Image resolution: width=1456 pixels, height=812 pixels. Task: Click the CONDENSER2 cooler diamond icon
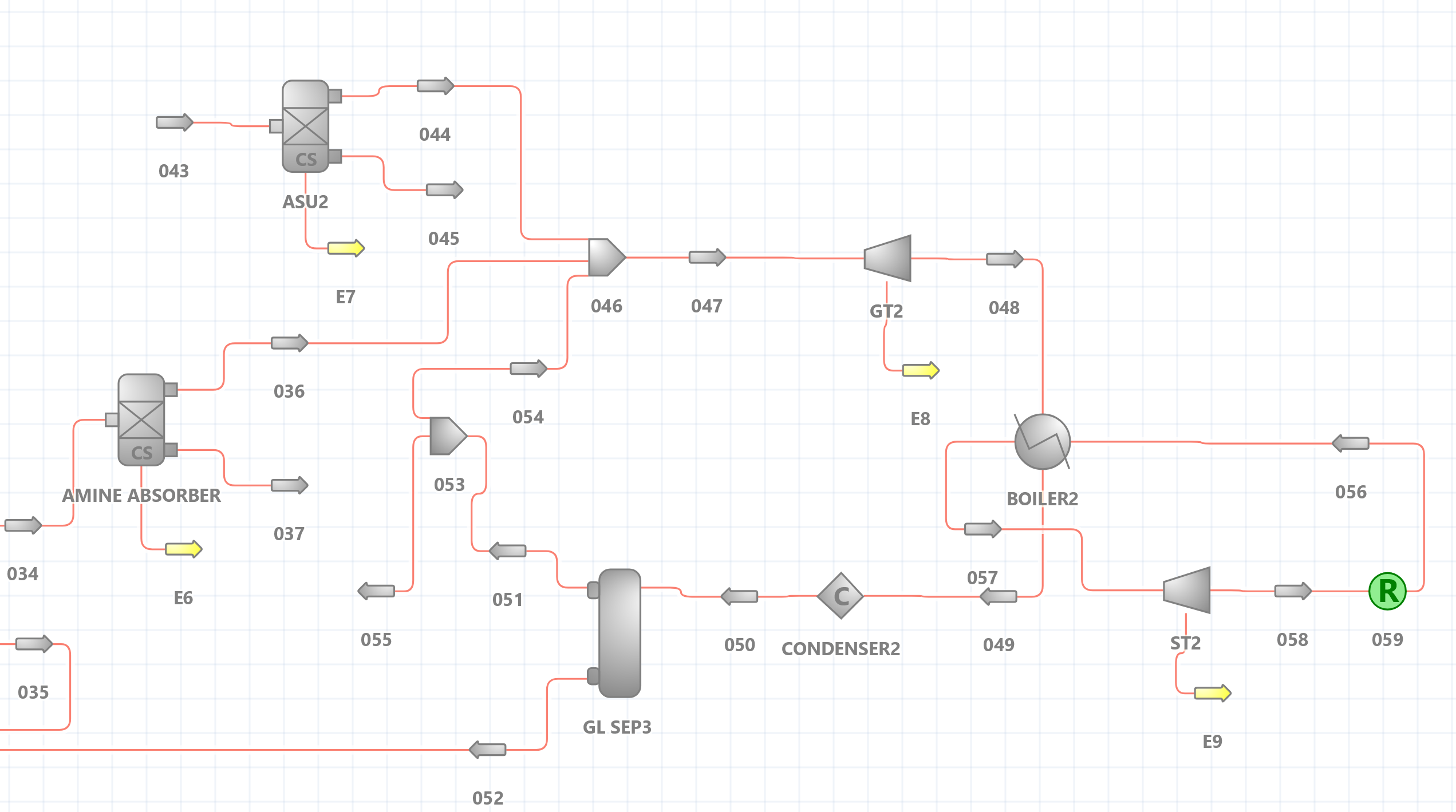(x=841, y=596)
